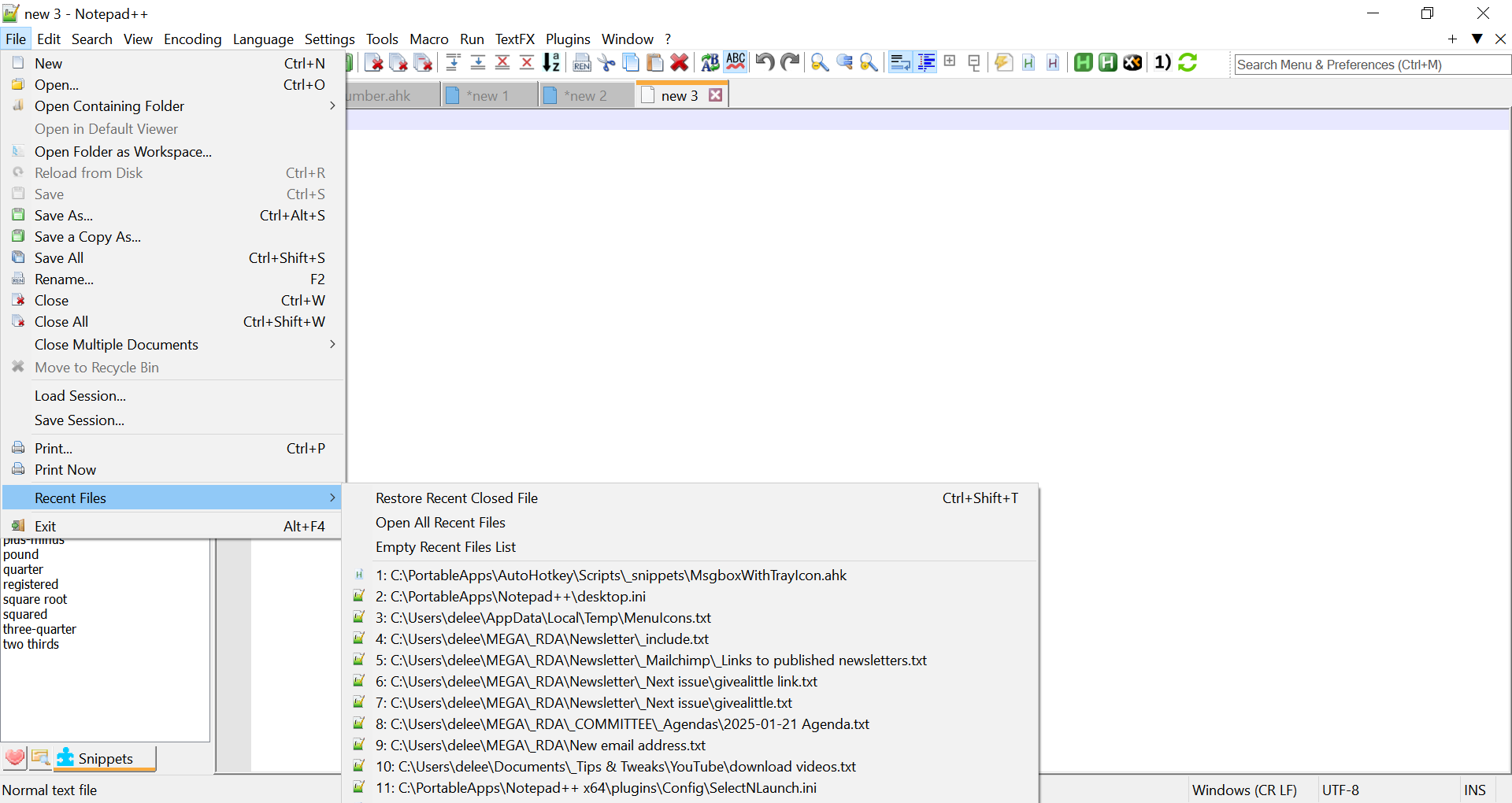Viewport: 1512px width, 803px height.
Task: Click Empty Recent Files List
Action: (x=691, y=546)
